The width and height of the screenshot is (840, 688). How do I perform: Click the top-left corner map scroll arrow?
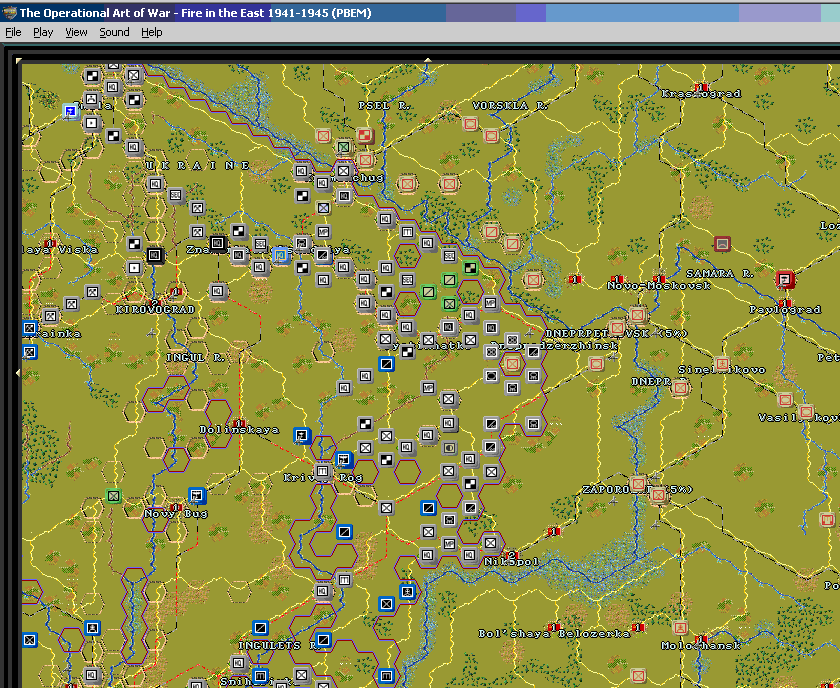[19, 61]
